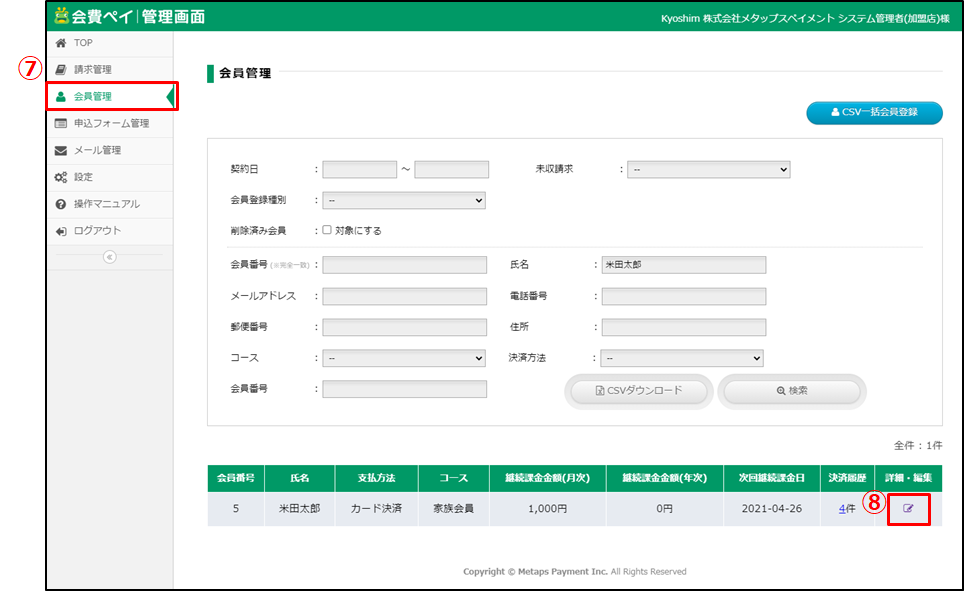Click the 検索 search button
The width and height of the screenshot is (964, 591).
(792, 391)
